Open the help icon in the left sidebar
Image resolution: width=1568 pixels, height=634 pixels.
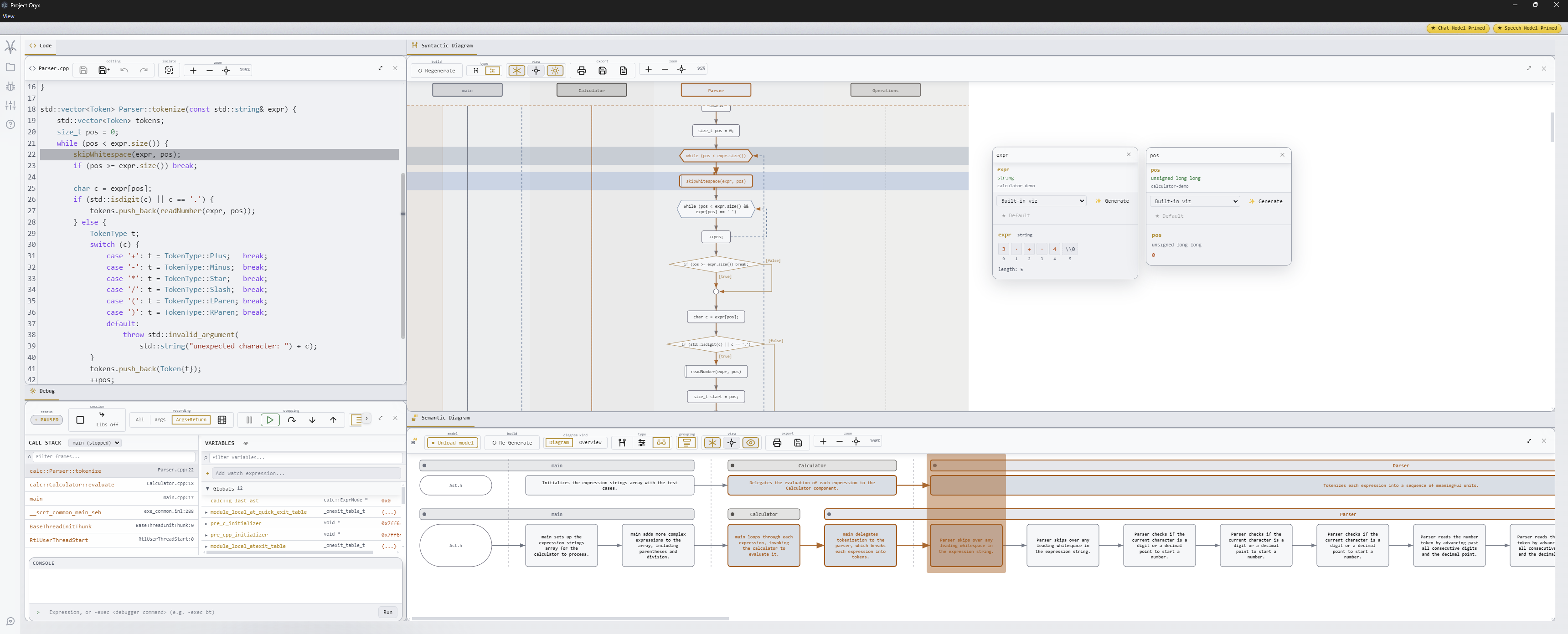click(10, 125)
